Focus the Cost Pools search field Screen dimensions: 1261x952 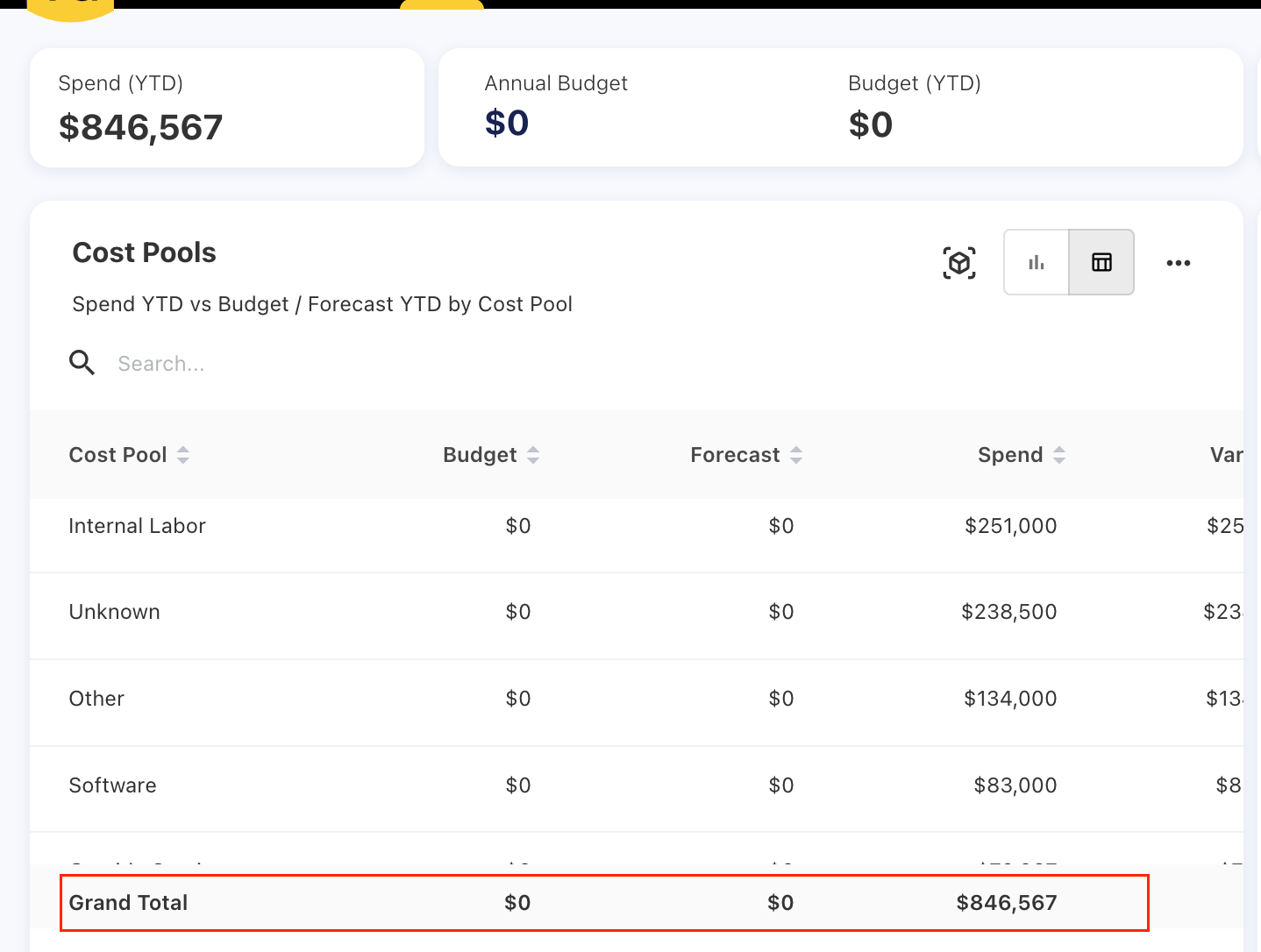(x=351, y=364)
